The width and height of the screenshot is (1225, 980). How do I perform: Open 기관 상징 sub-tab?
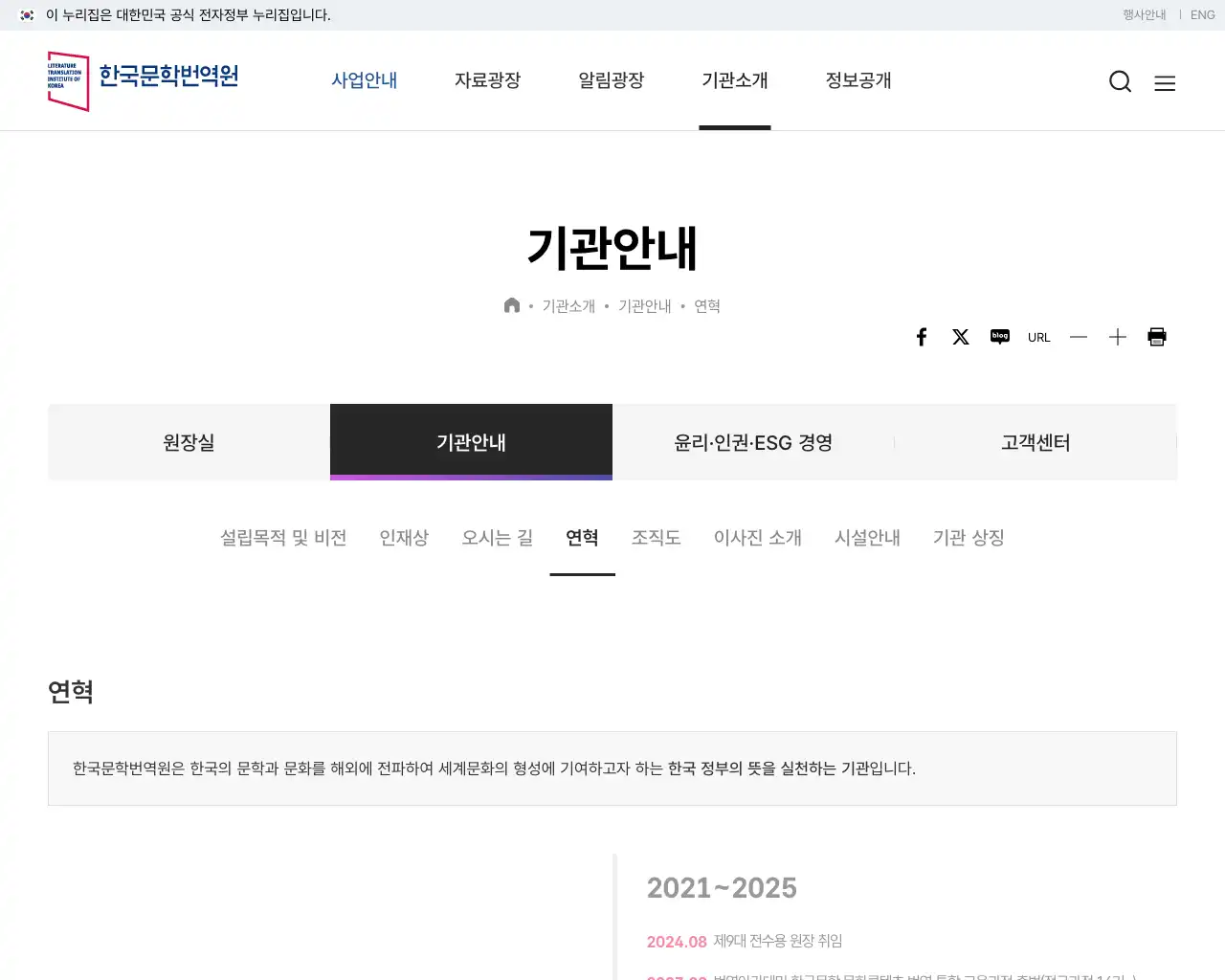click(x=969, y=538)
